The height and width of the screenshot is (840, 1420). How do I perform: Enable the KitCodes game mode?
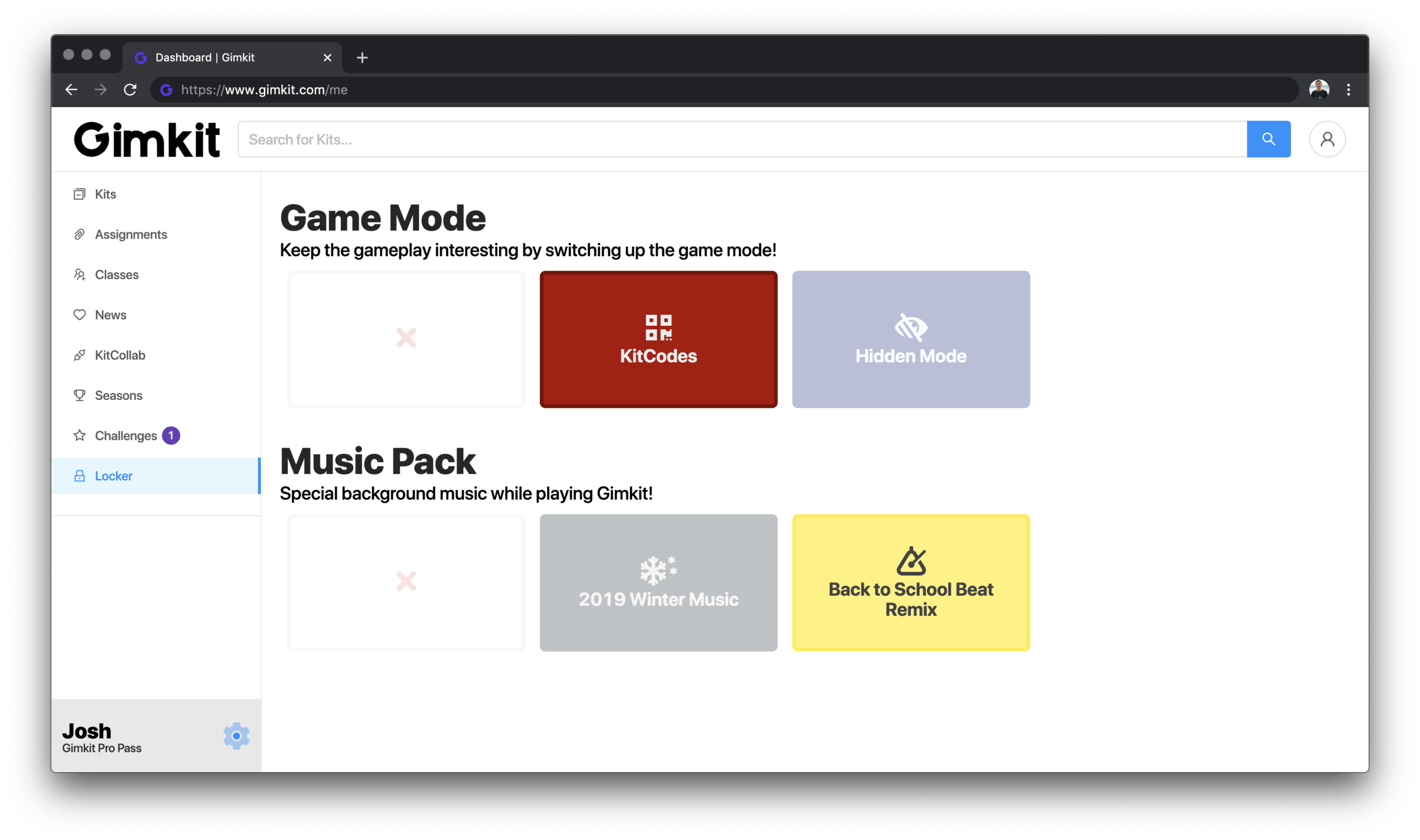coord(658,340)
